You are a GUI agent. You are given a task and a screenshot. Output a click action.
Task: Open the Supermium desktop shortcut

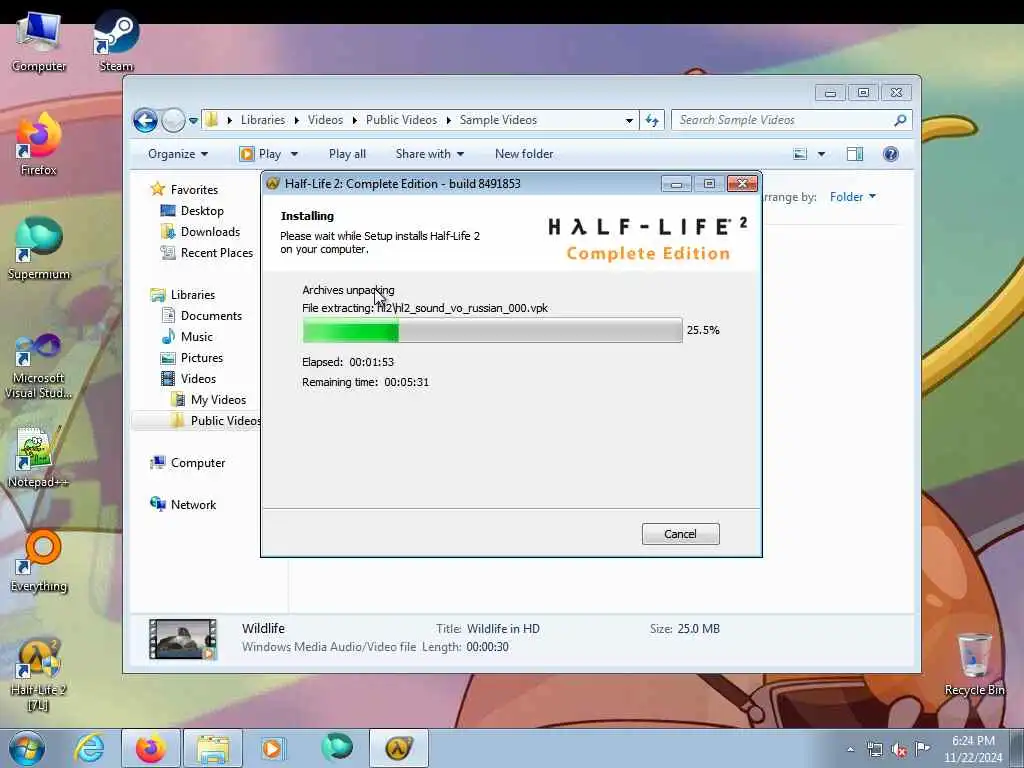39,249
